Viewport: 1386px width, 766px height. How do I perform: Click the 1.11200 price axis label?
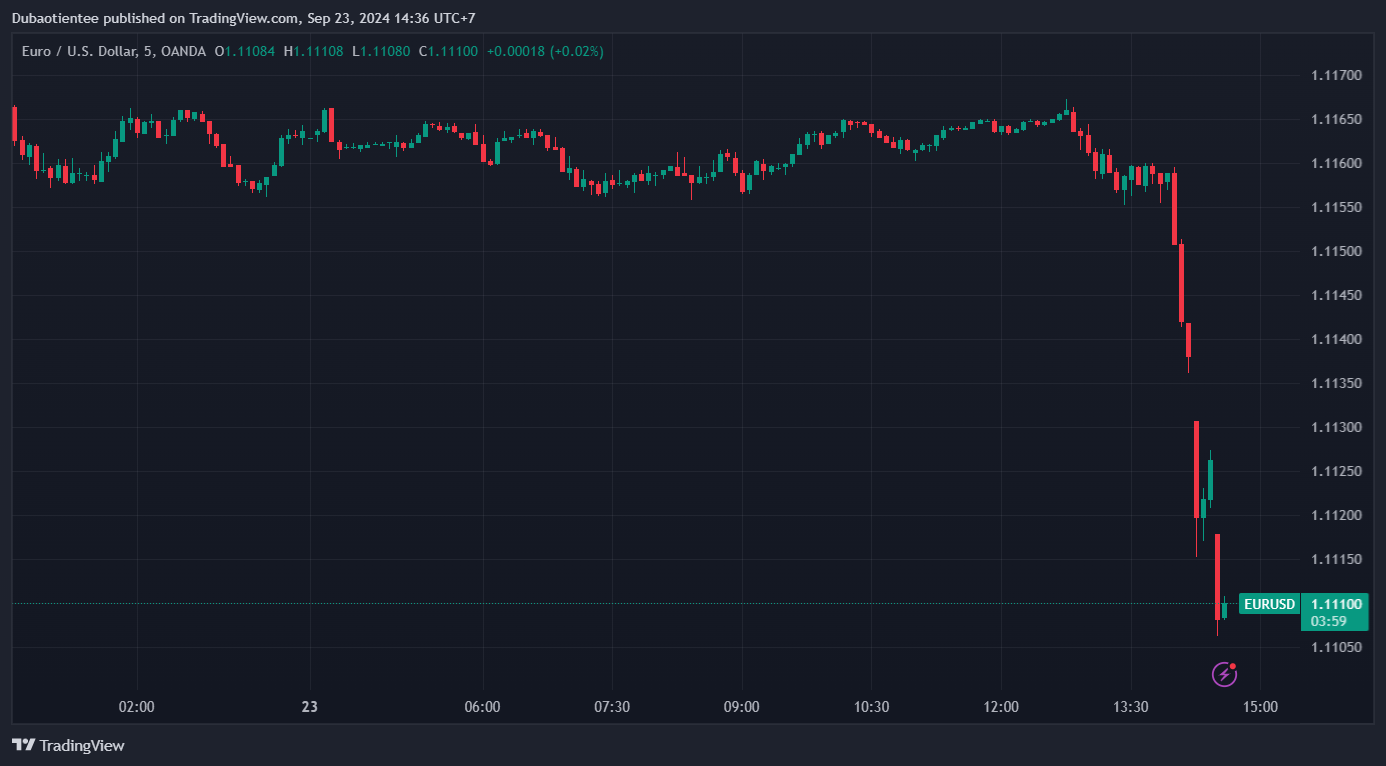pyautogui.click(x=1336, y=516)
